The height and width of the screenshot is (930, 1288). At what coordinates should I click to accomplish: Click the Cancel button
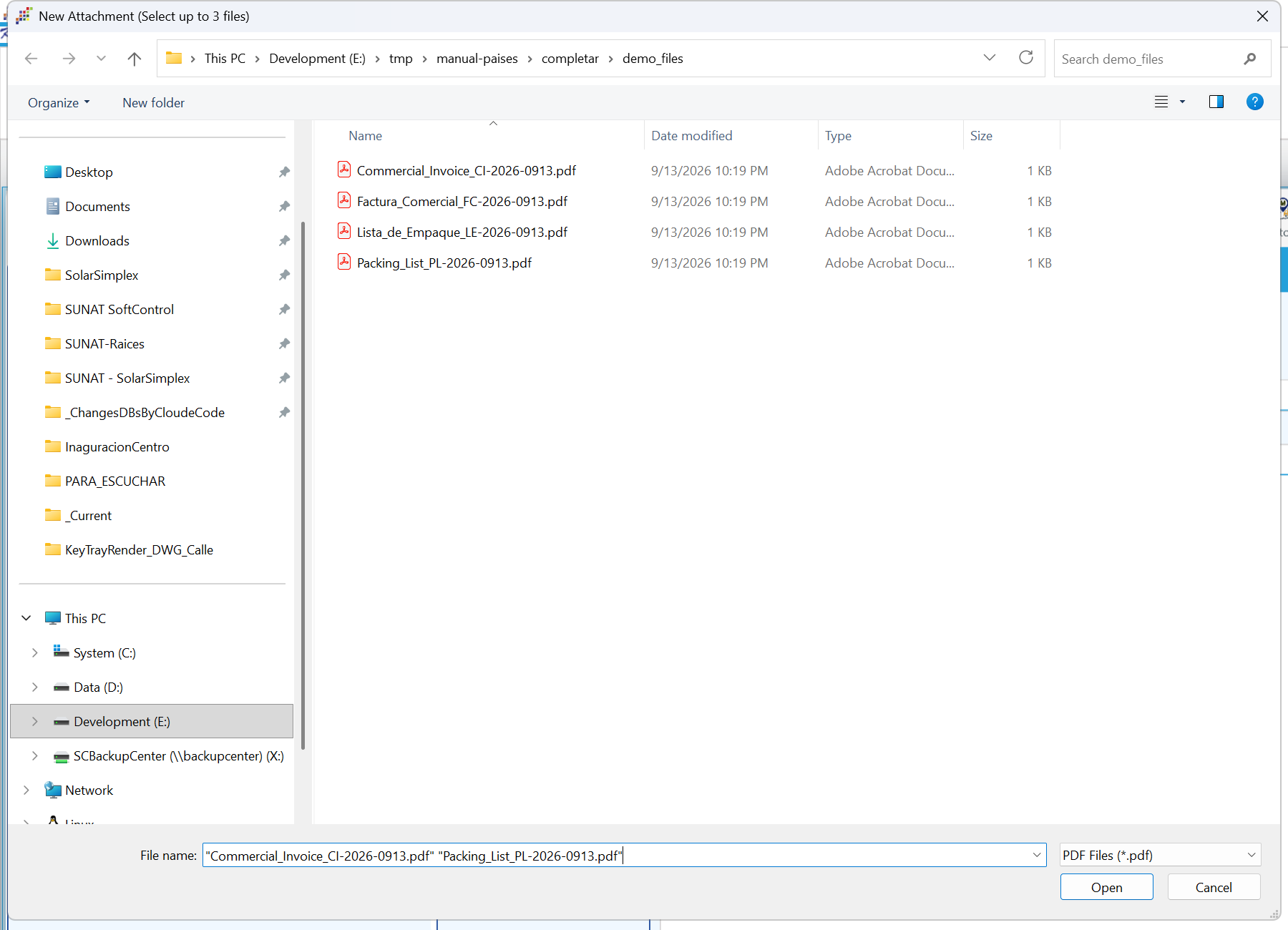coord(1214,887)
